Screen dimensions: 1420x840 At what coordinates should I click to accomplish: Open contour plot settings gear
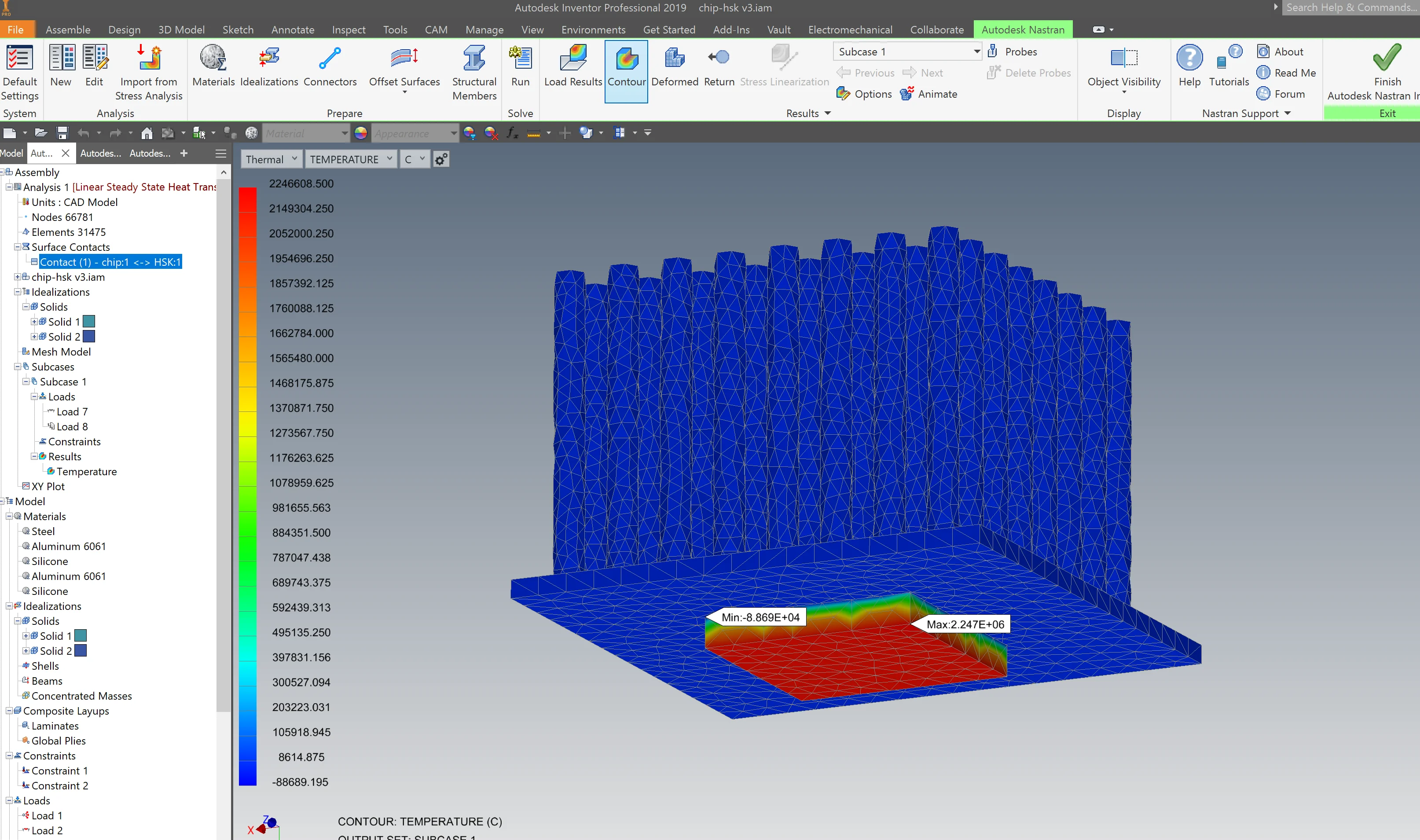pyautogui.click(x=441, y=159)
